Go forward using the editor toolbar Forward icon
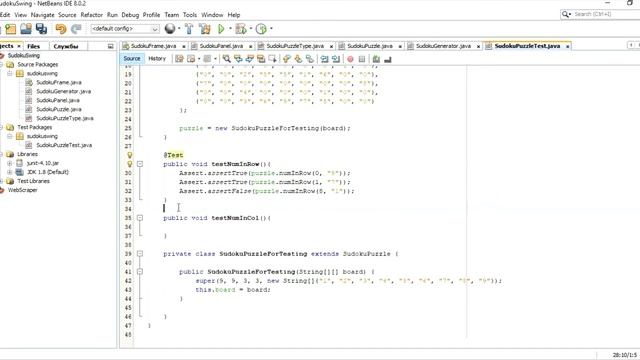The width and height of the screenshot is (640, 360). [x=207, y=59]
